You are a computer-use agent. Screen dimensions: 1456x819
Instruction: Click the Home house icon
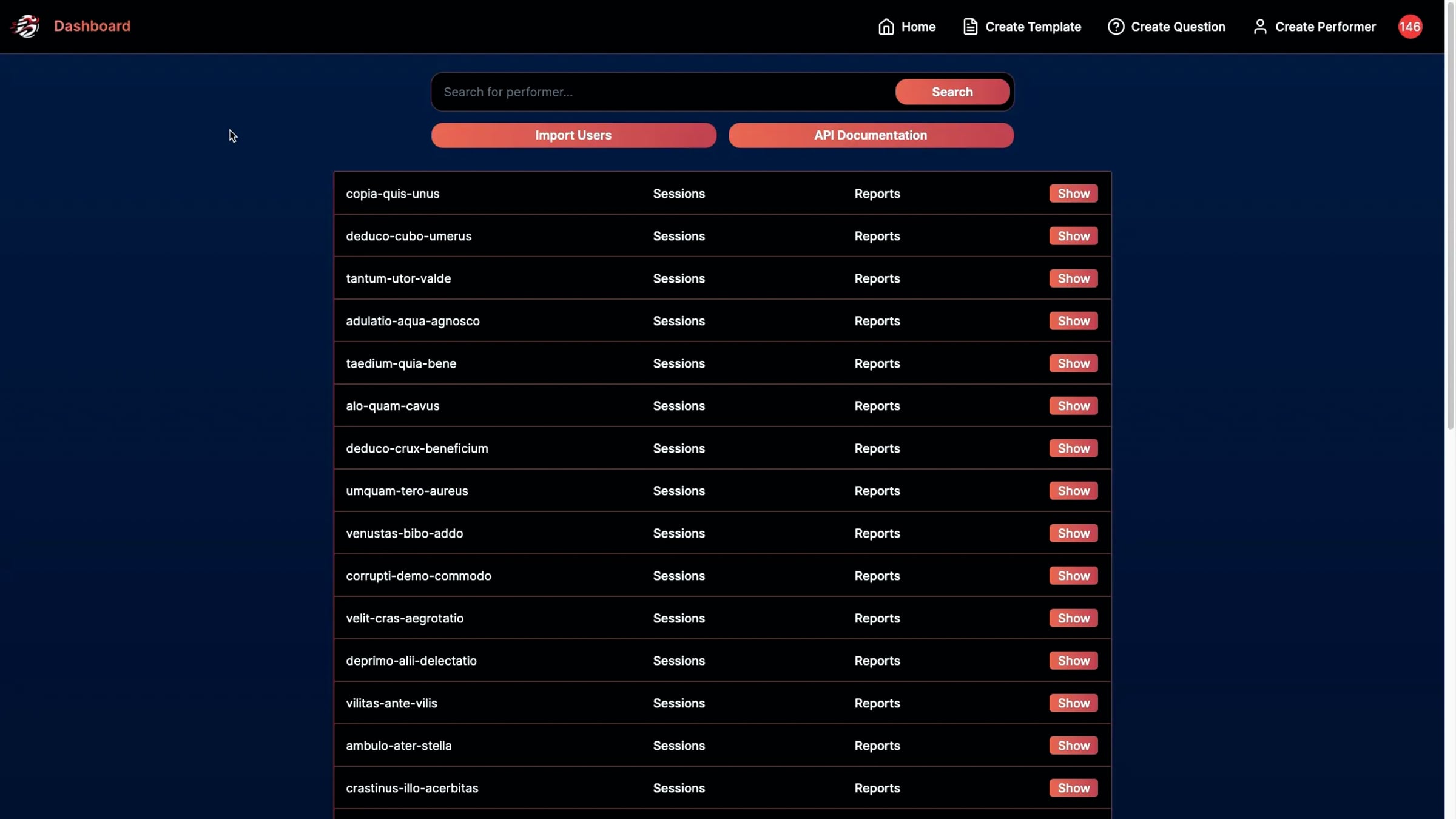pos(886,27)
